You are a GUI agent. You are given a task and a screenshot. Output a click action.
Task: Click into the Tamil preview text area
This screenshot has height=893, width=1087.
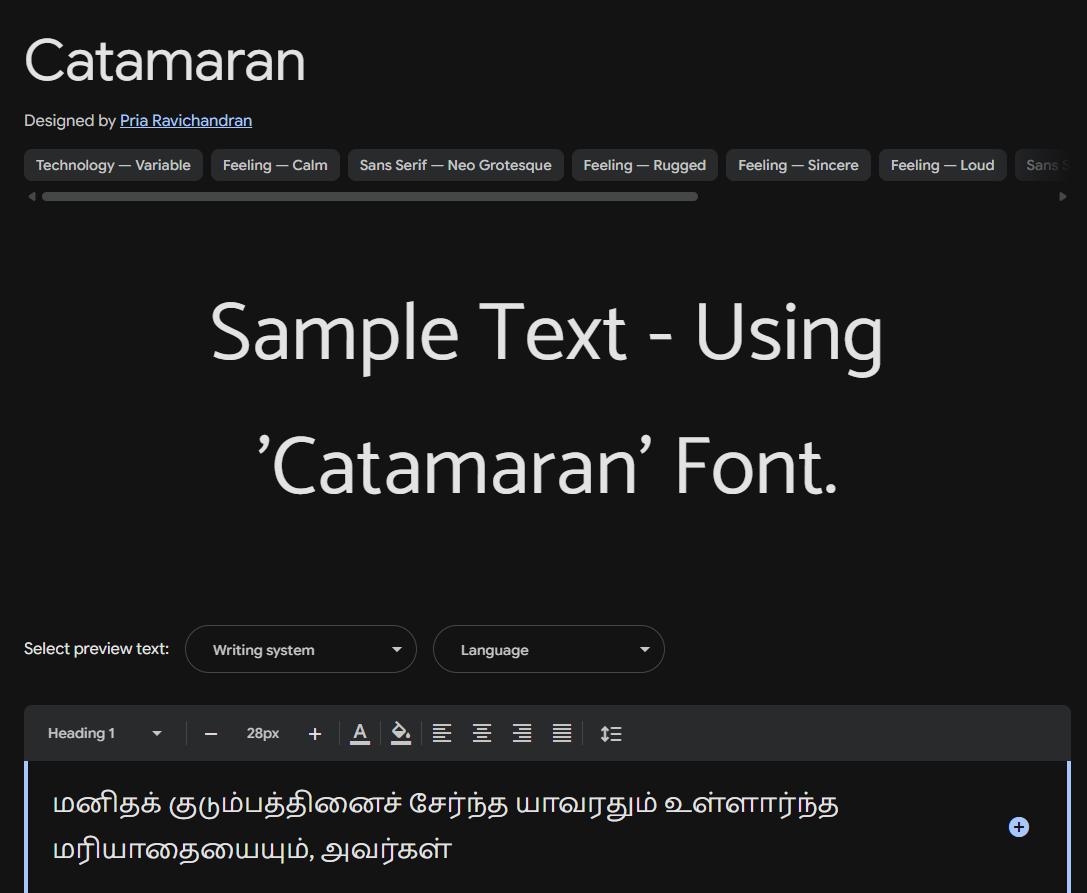pyautogui.click(x=446, y=826)
